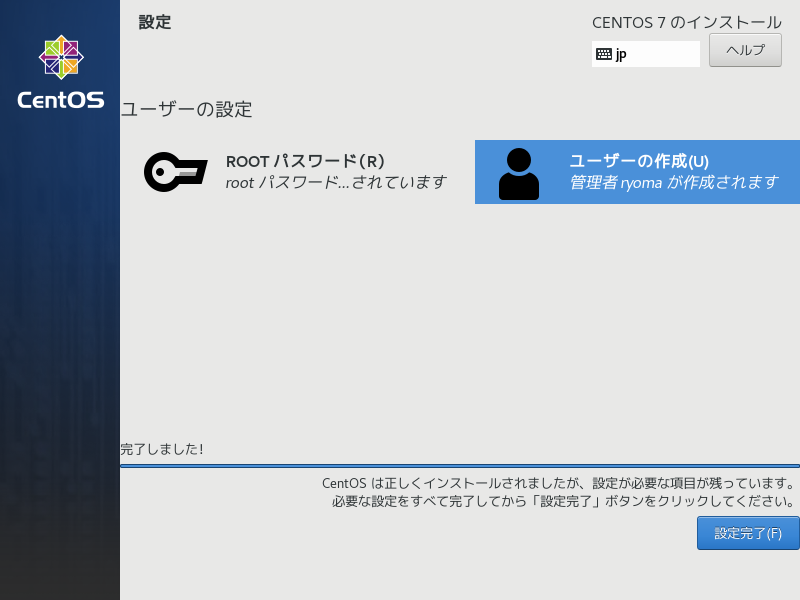The width and height of the screenshot is (800, 600).
Task: Open the ヘルプ help button
Action: (x=745, y=50)
